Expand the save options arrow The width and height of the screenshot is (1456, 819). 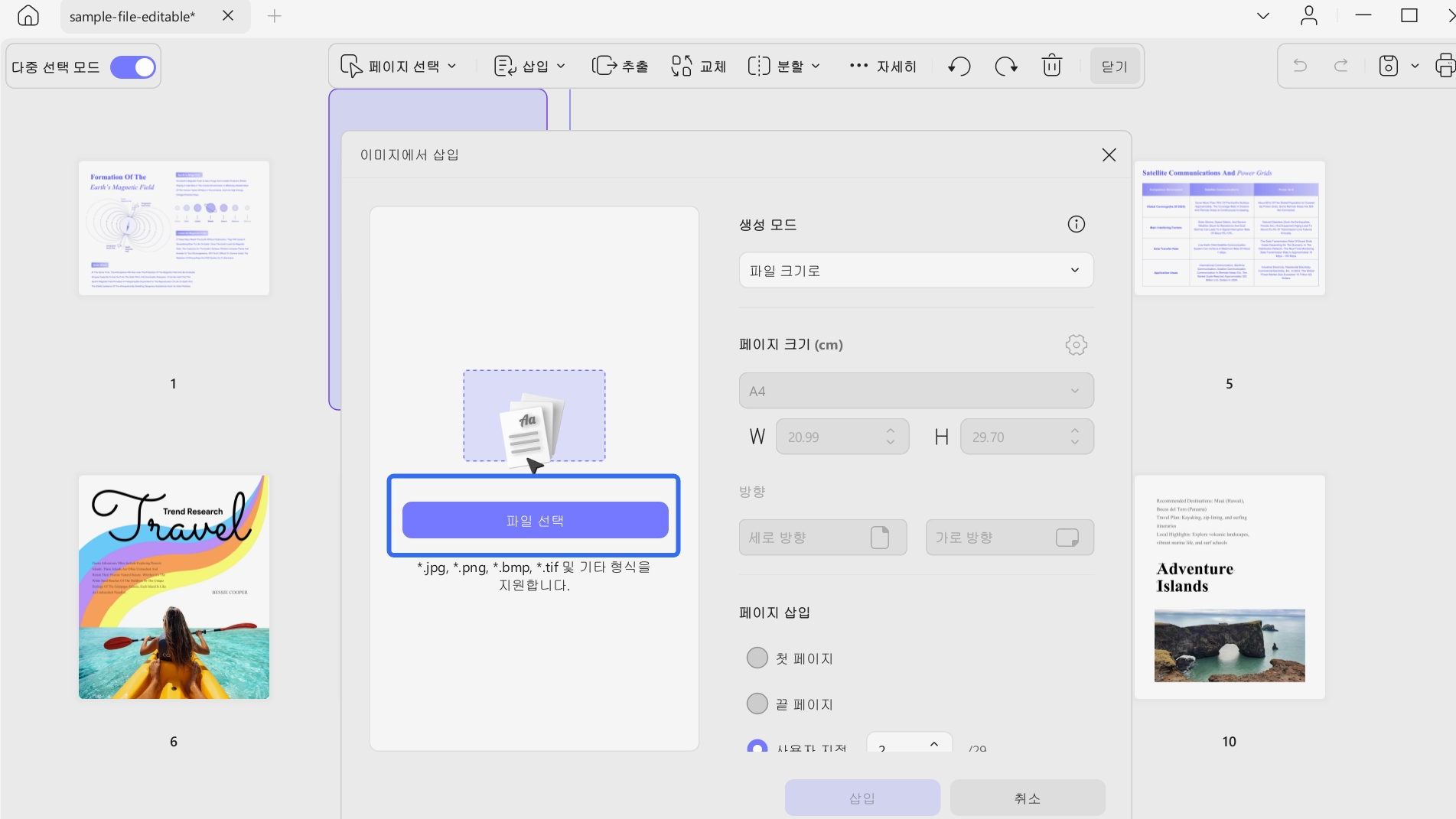pyautogui.click(x=1415, y=67)
